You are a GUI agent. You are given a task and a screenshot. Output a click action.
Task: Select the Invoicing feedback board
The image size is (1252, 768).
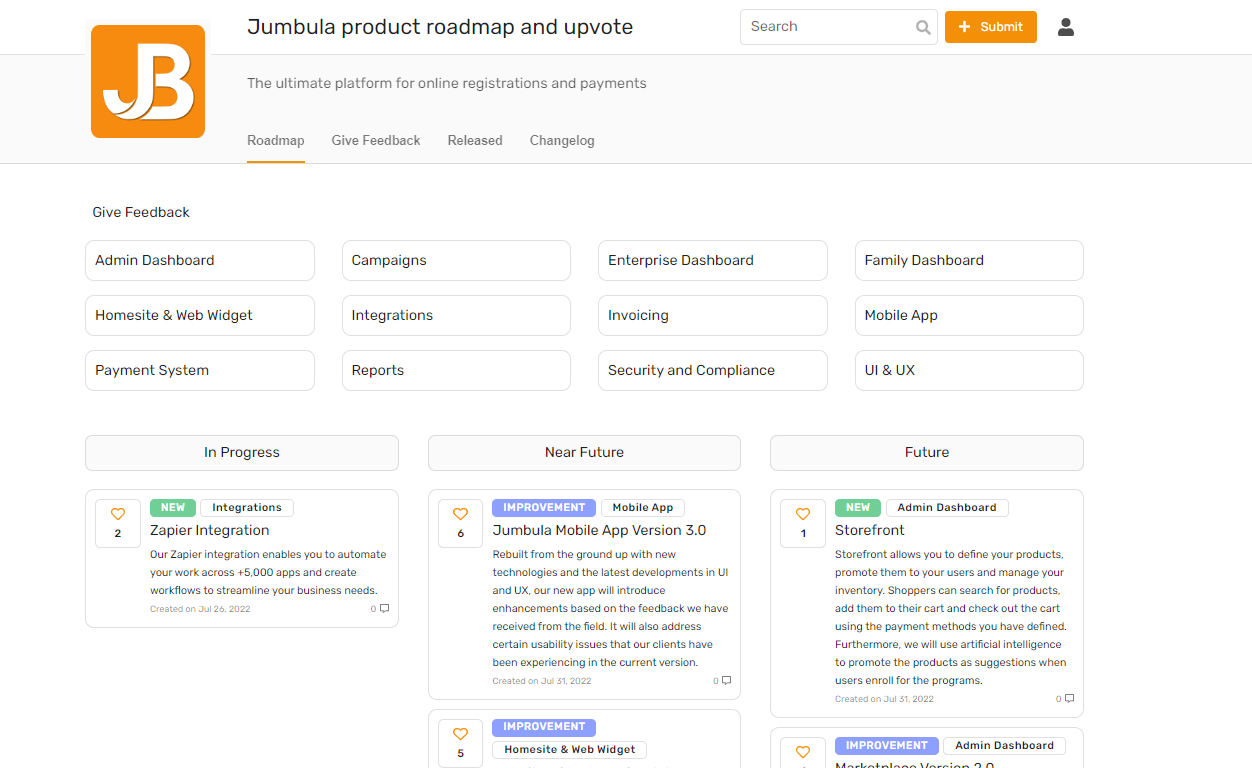713,315
